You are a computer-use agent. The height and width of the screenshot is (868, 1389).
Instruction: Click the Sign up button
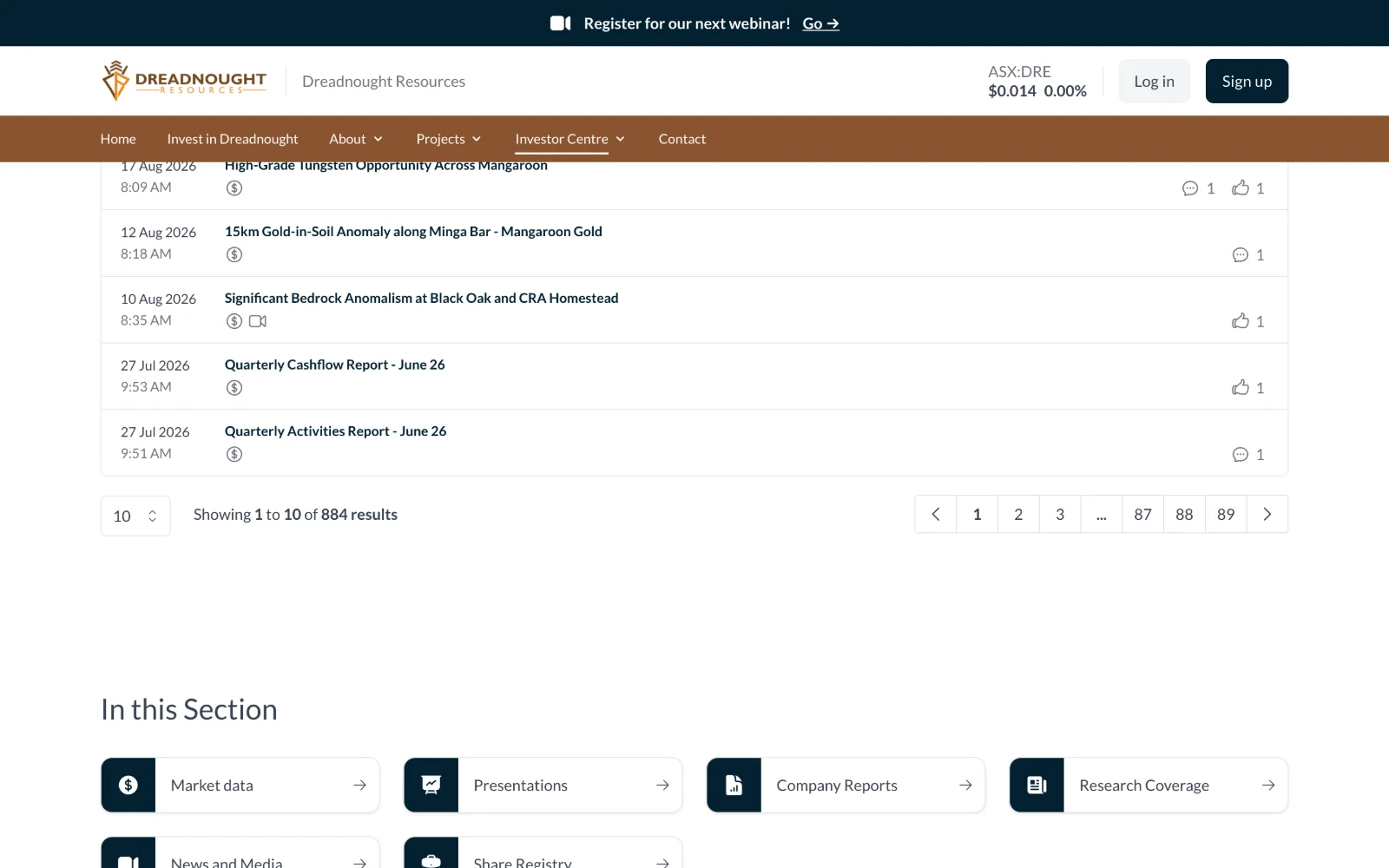[x=1247, y=81]
